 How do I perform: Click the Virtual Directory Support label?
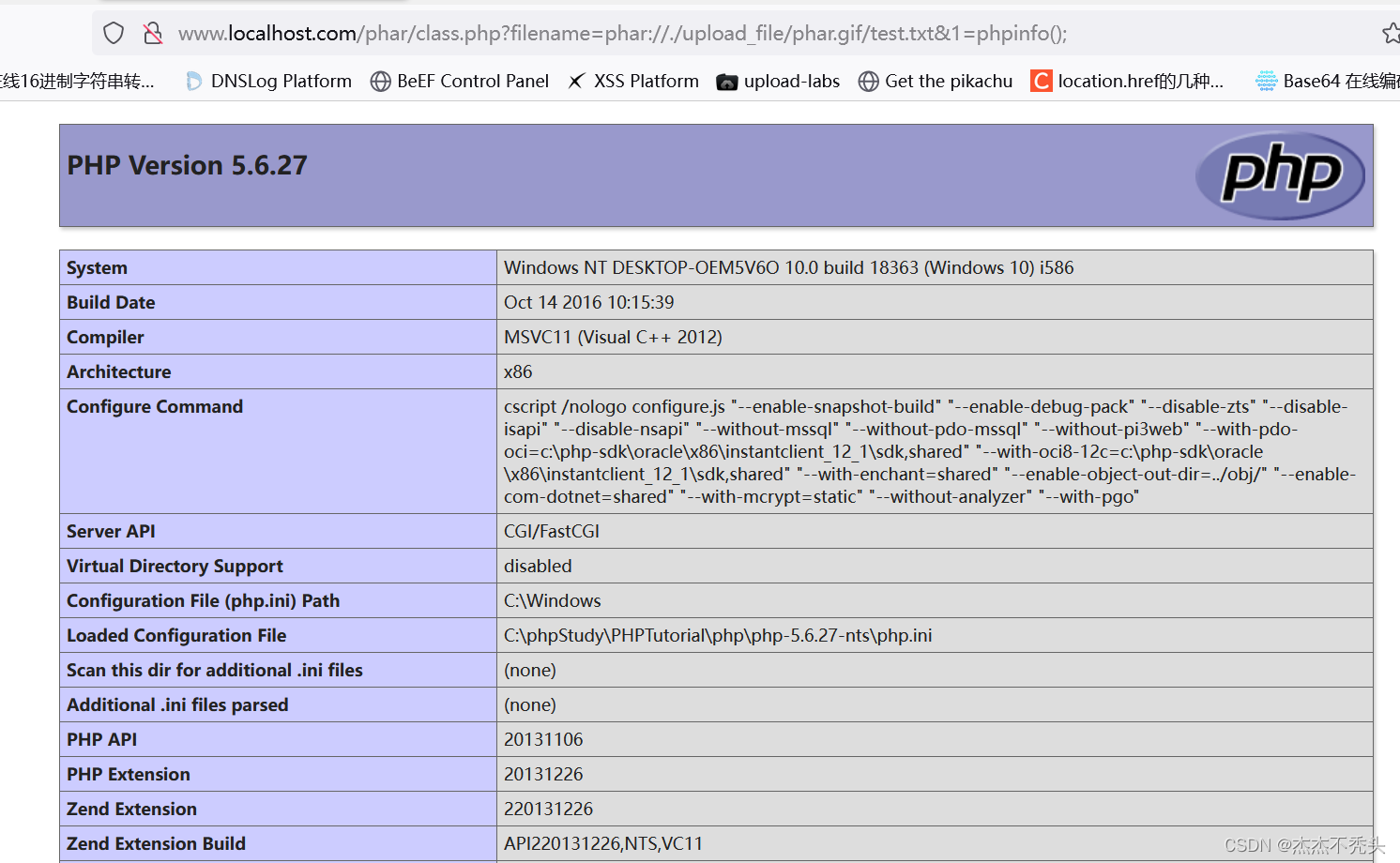click(x=175, y=567)
